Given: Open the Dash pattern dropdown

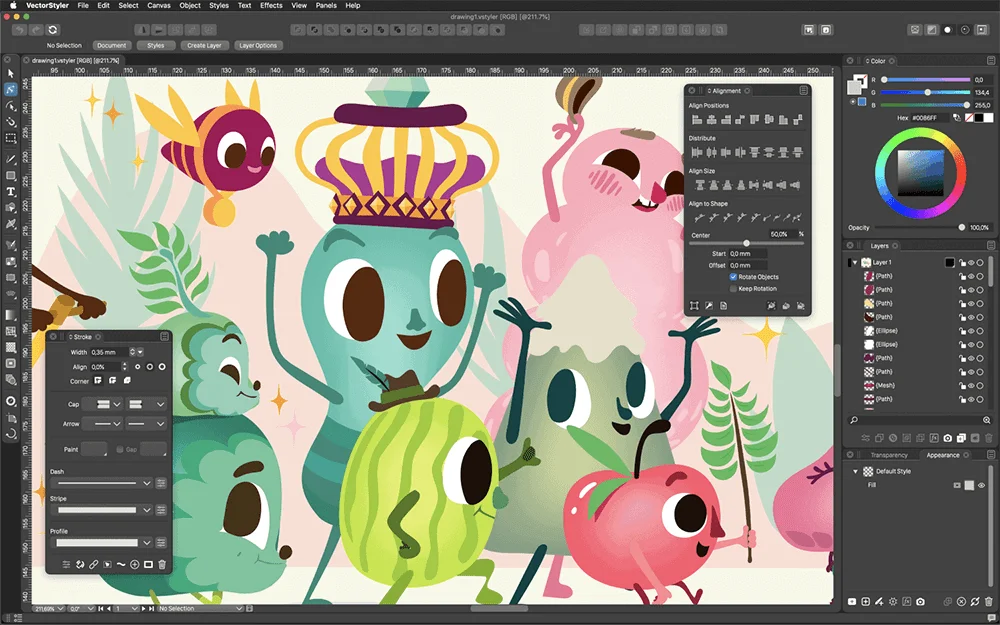Looking at the screenshot, I should (x=146, y=483).
